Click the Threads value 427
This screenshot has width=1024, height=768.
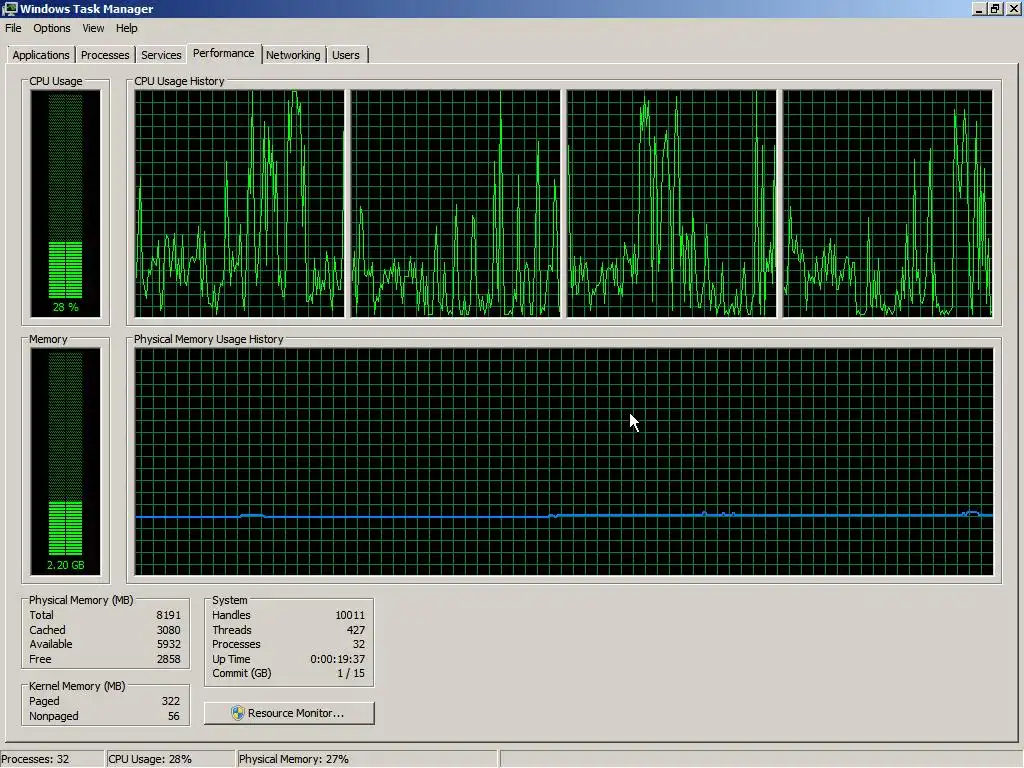tap(356, 630)
